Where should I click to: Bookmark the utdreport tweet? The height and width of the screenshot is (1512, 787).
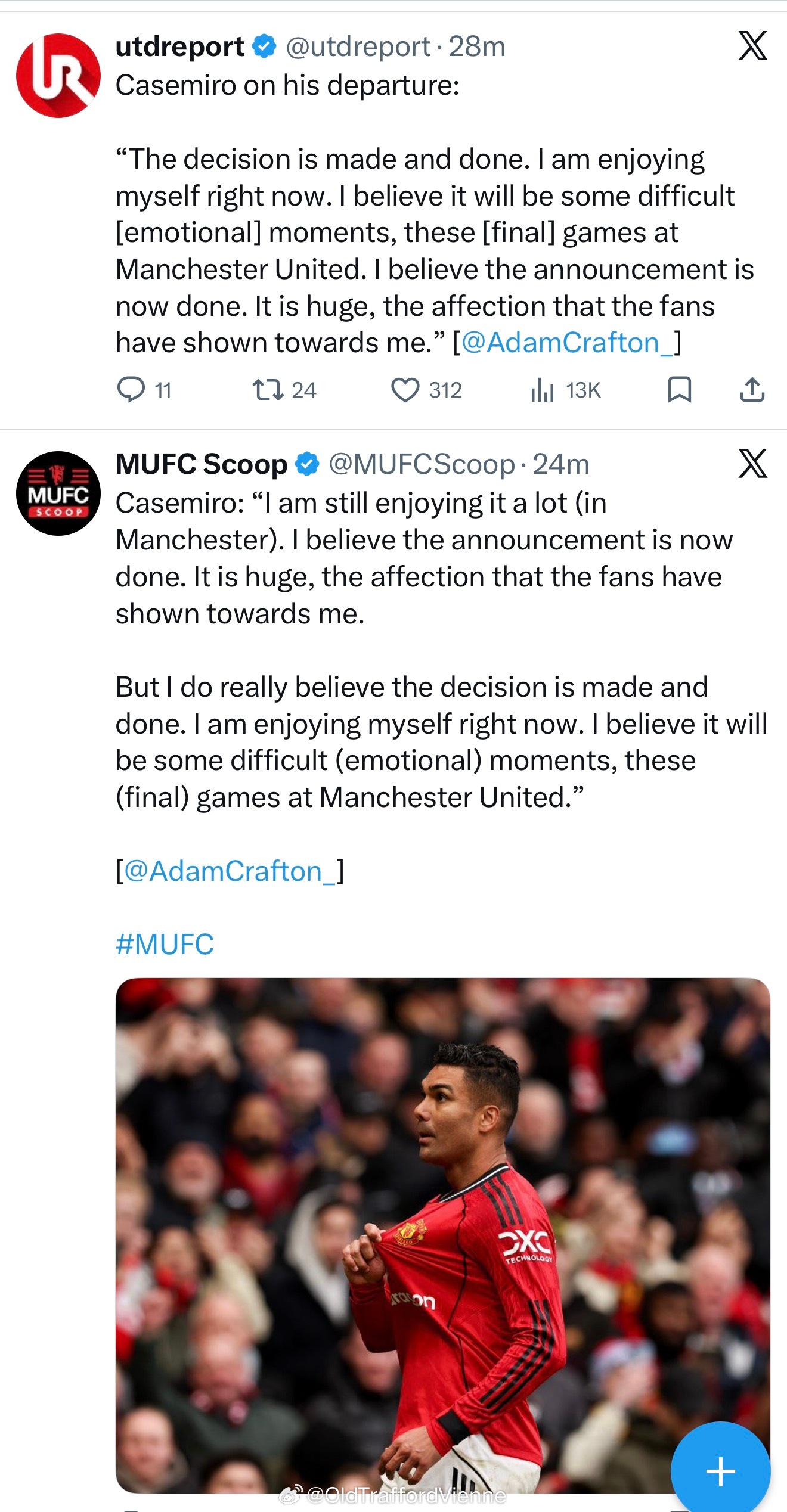(679, 390)
